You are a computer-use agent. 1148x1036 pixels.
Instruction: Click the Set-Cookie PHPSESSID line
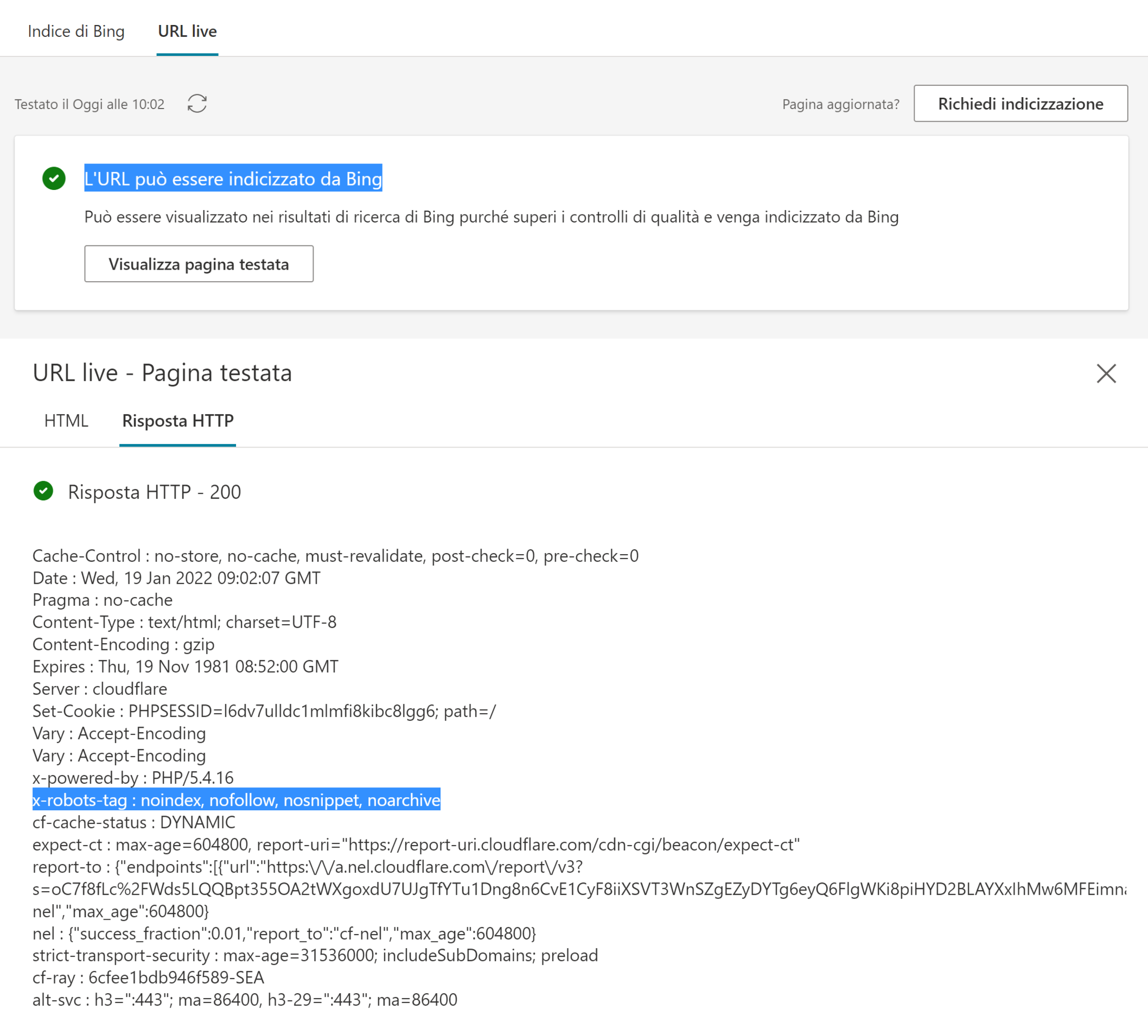[x=264, y=711]
